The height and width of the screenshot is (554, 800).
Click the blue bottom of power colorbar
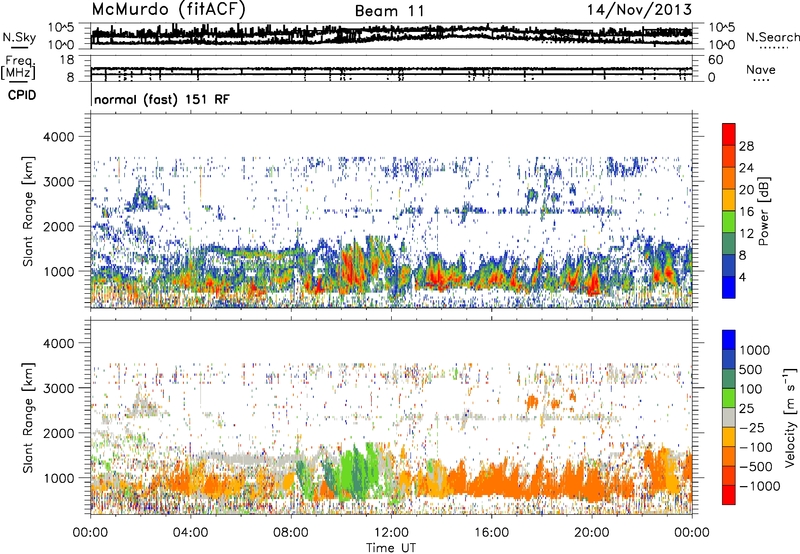pyautogui.click(x=729, y=287)
